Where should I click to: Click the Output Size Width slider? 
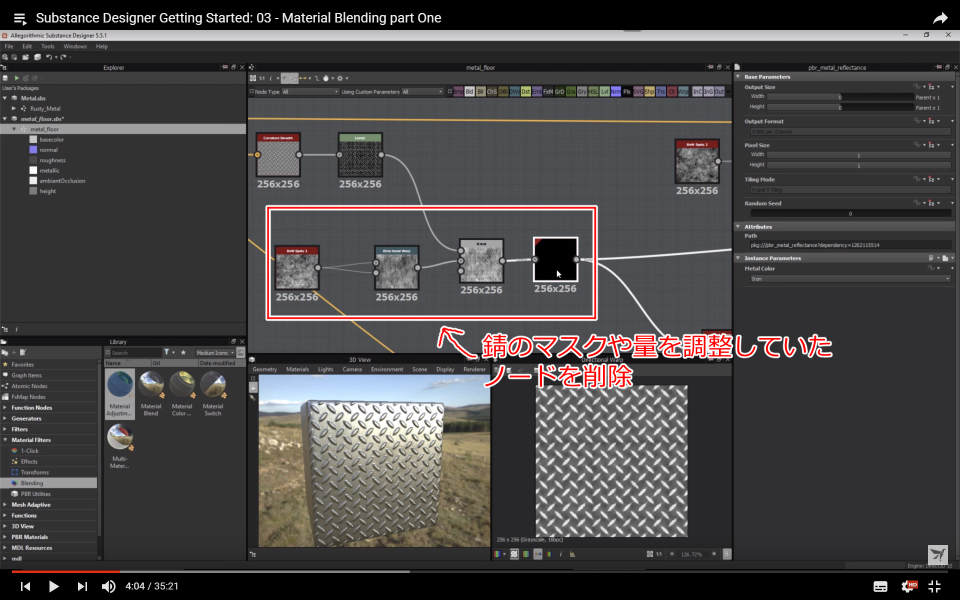[x=840, y=97]
